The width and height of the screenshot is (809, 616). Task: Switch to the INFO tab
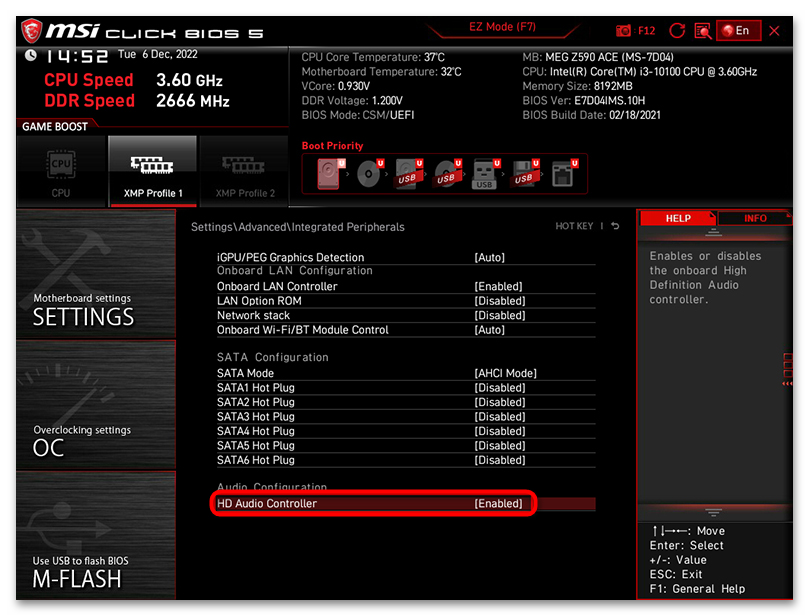[x=755, y=218]
